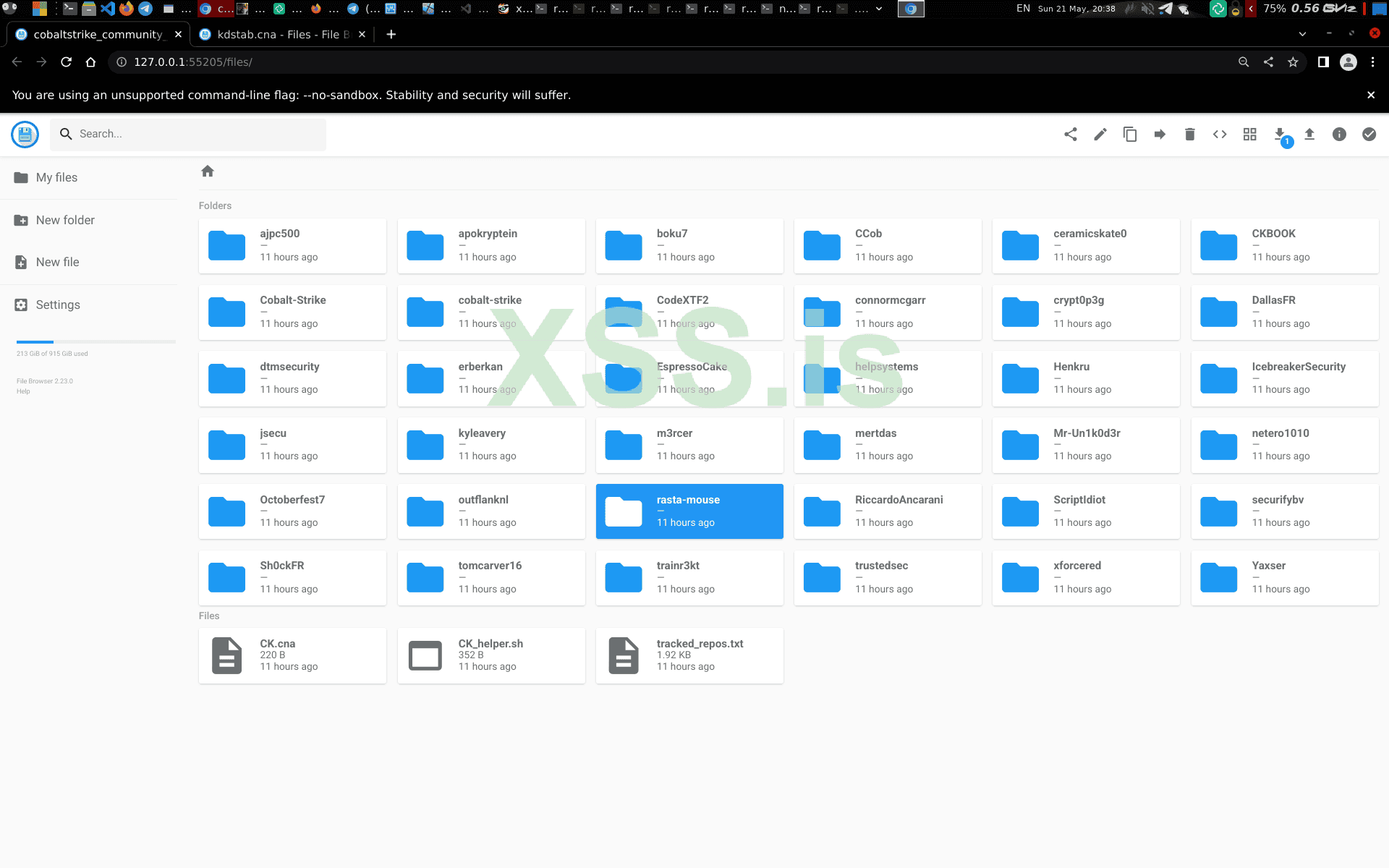Image resolution: width=1389 pixels, height=868 pixels.
Task: Open the upload icon to add files
Action: point(1309,134)
